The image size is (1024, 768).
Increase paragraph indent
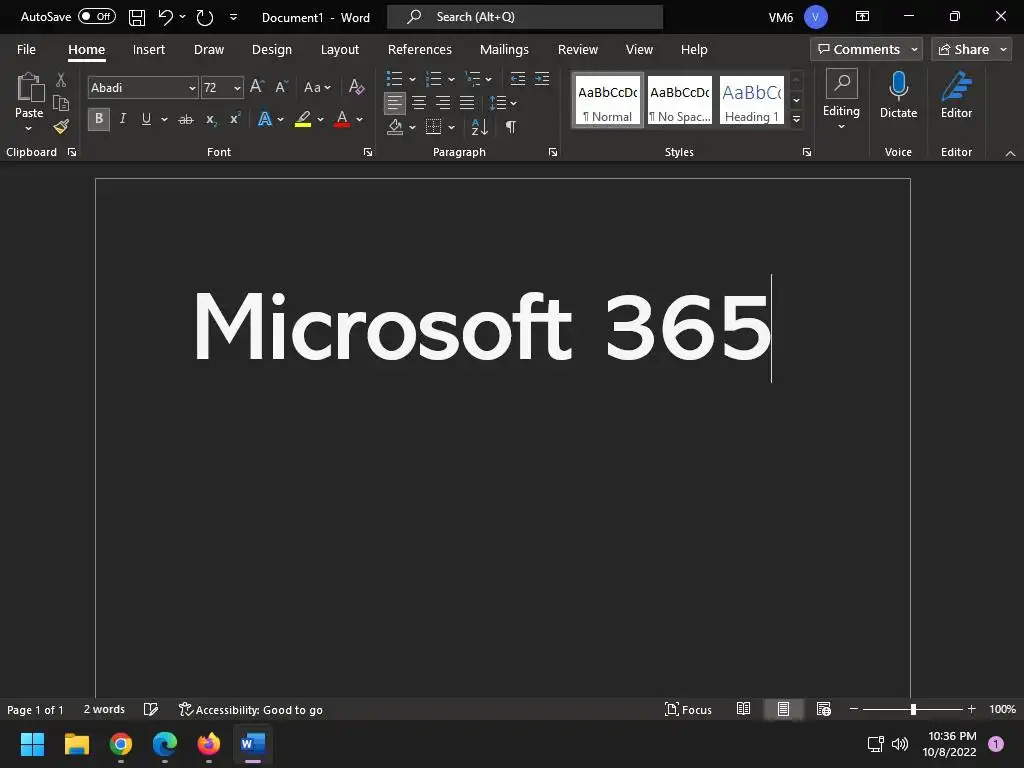coord(542,79)
